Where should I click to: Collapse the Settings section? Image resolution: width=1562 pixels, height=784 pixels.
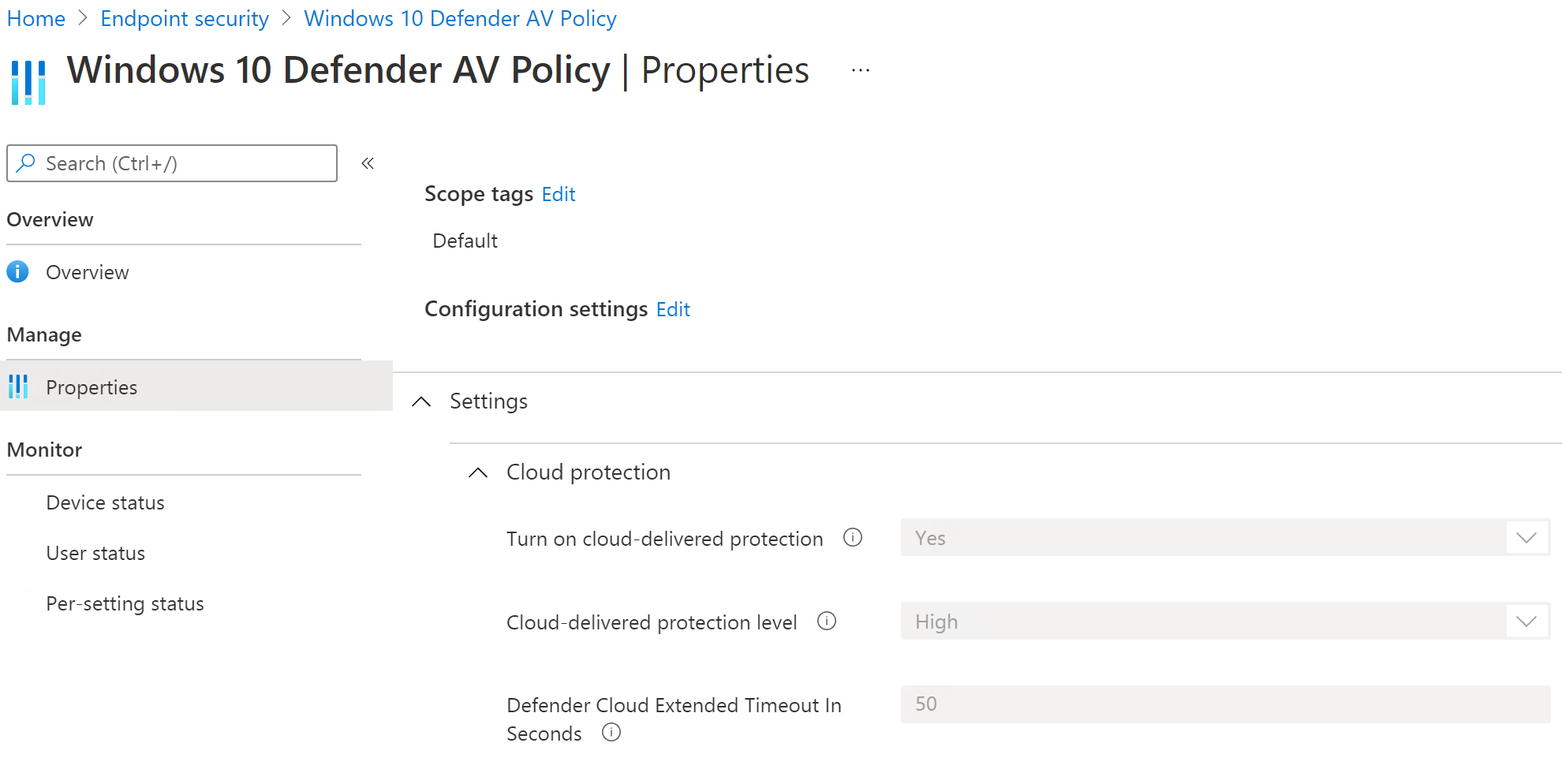(x=421, y=401)
